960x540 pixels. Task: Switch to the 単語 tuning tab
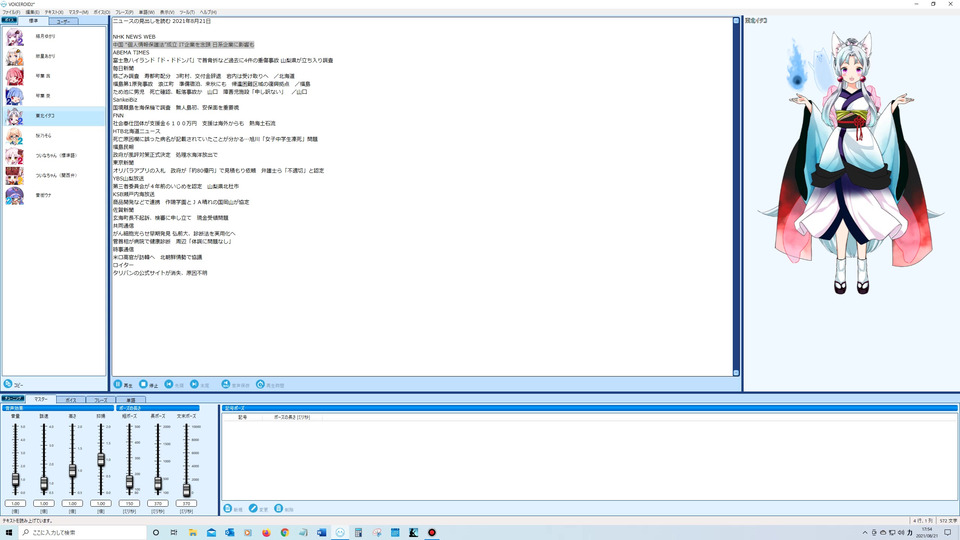pyautogui.click(x=131, y=400)
